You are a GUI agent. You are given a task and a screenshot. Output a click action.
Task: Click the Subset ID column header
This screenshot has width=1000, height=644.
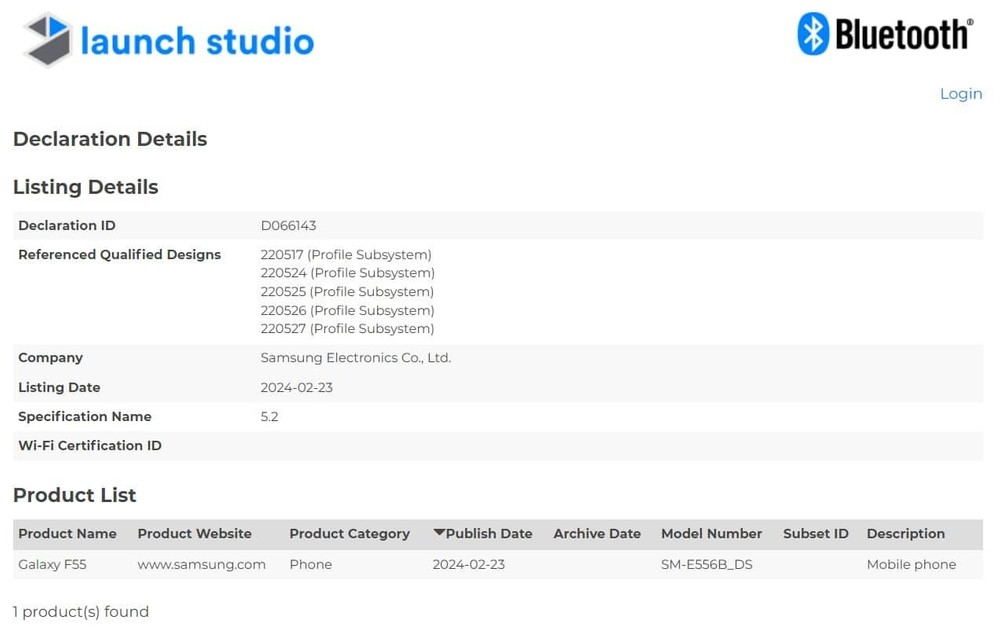pos(815,534)
